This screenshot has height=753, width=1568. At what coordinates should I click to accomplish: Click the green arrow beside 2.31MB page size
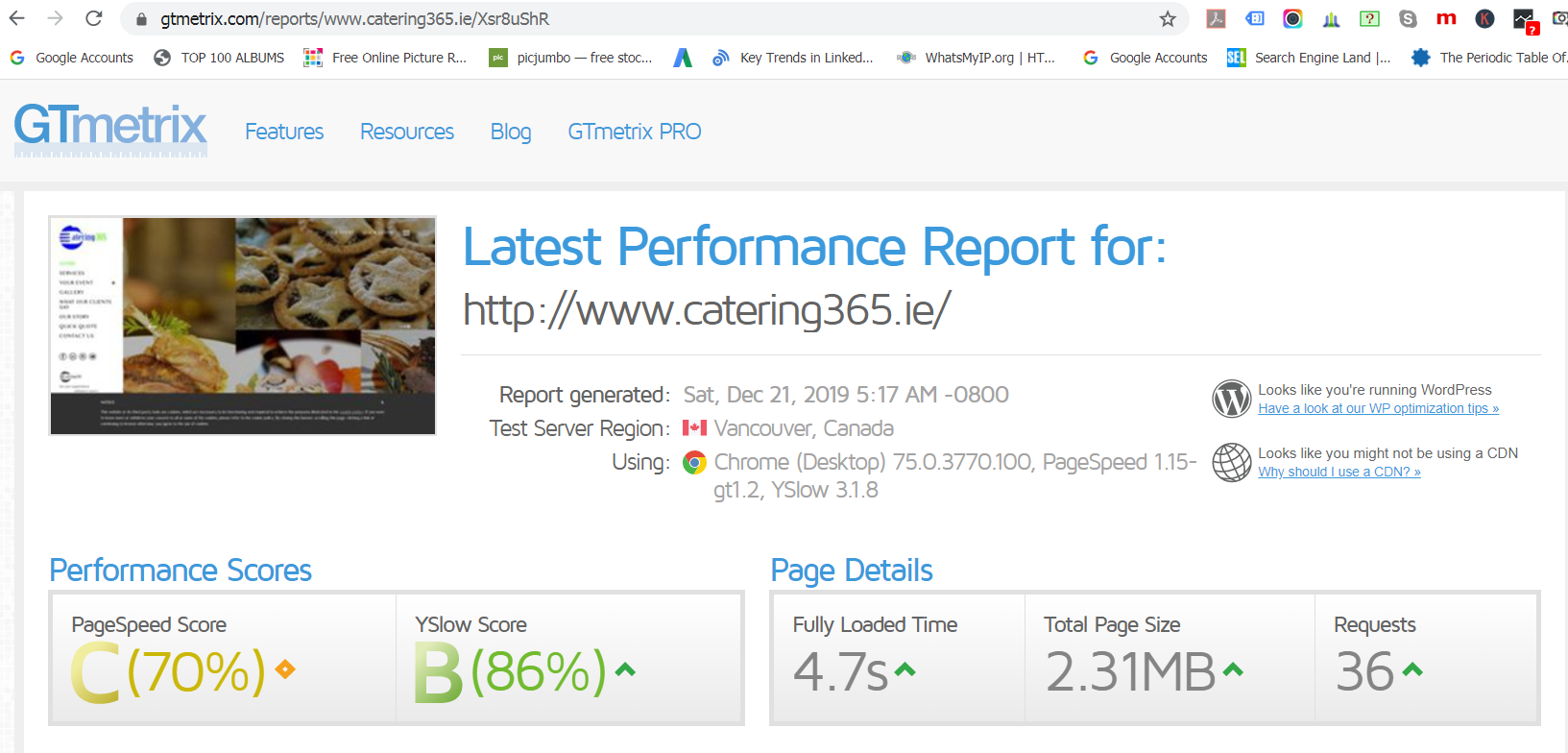(x=1233, y=669)
